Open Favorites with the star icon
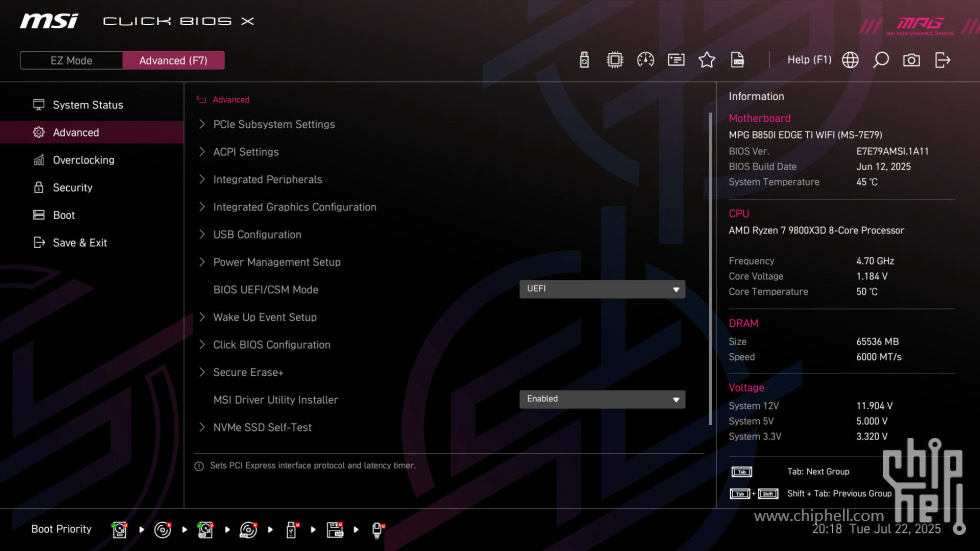This screenshot has width=980, height=551. pyautogui.click(x=706, y=60)
